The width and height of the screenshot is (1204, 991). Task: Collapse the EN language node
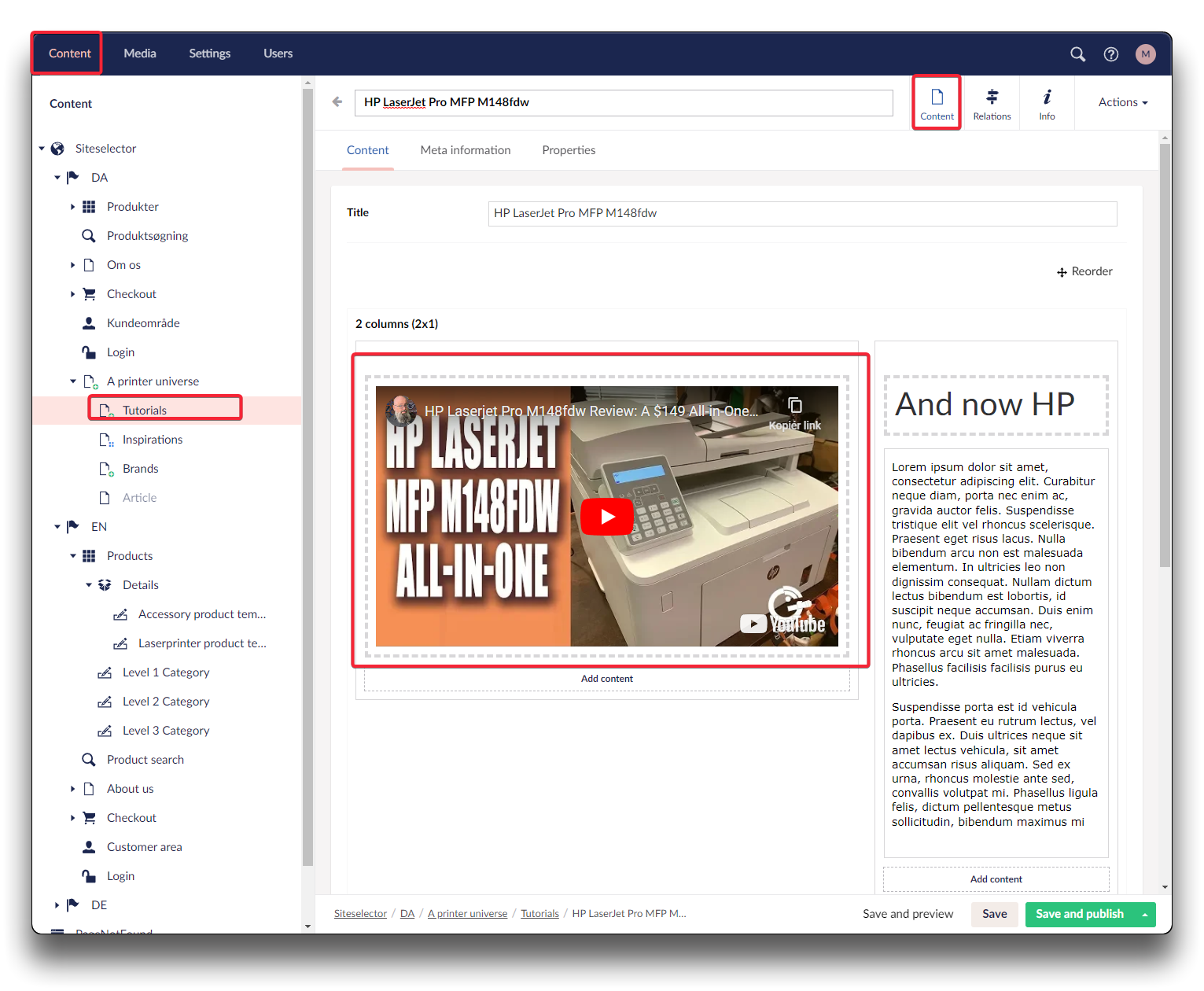[x=57, y=527]
